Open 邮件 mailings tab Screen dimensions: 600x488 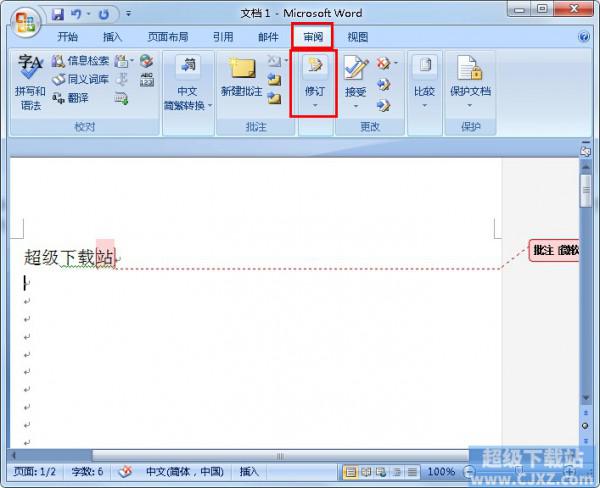pos(268,37)
